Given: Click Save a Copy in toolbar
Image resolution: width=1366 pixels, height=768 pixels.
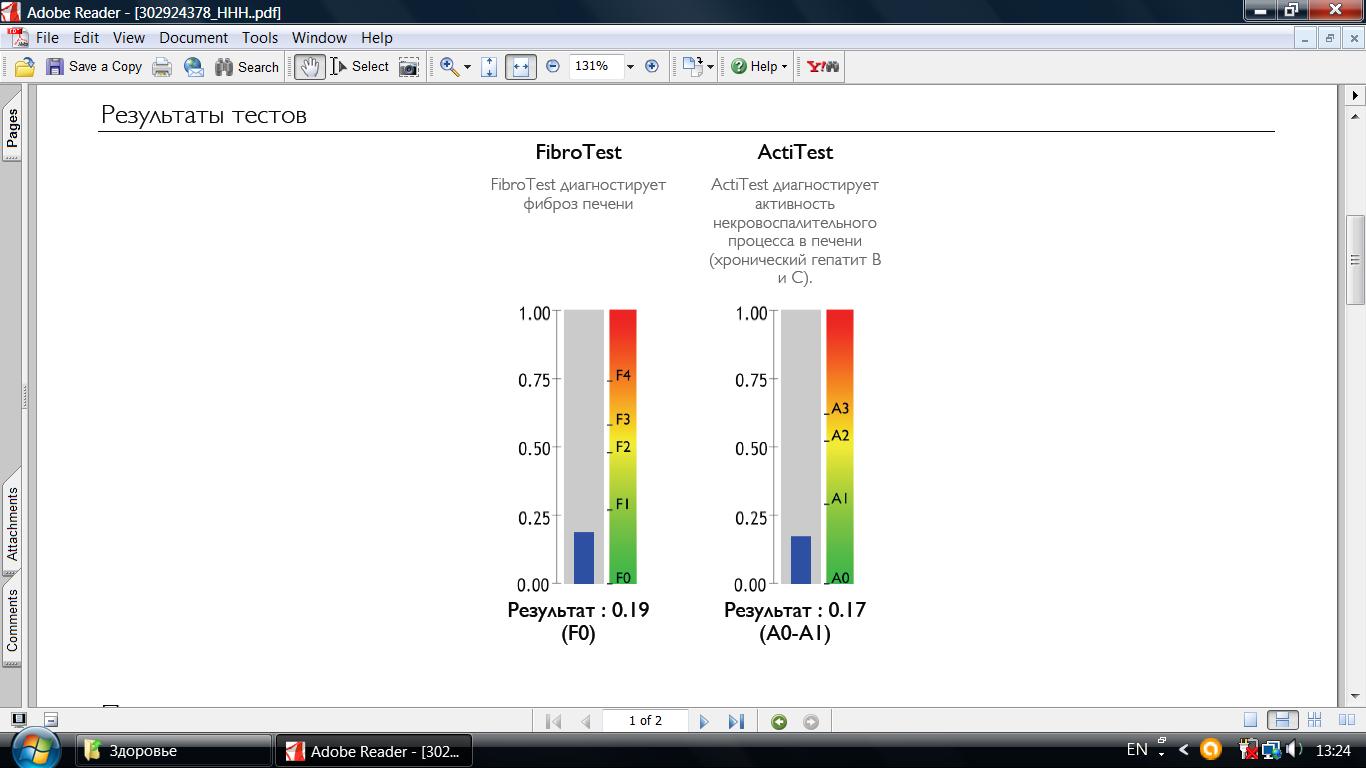Looking at the screenshot, I should click(94, 67).
